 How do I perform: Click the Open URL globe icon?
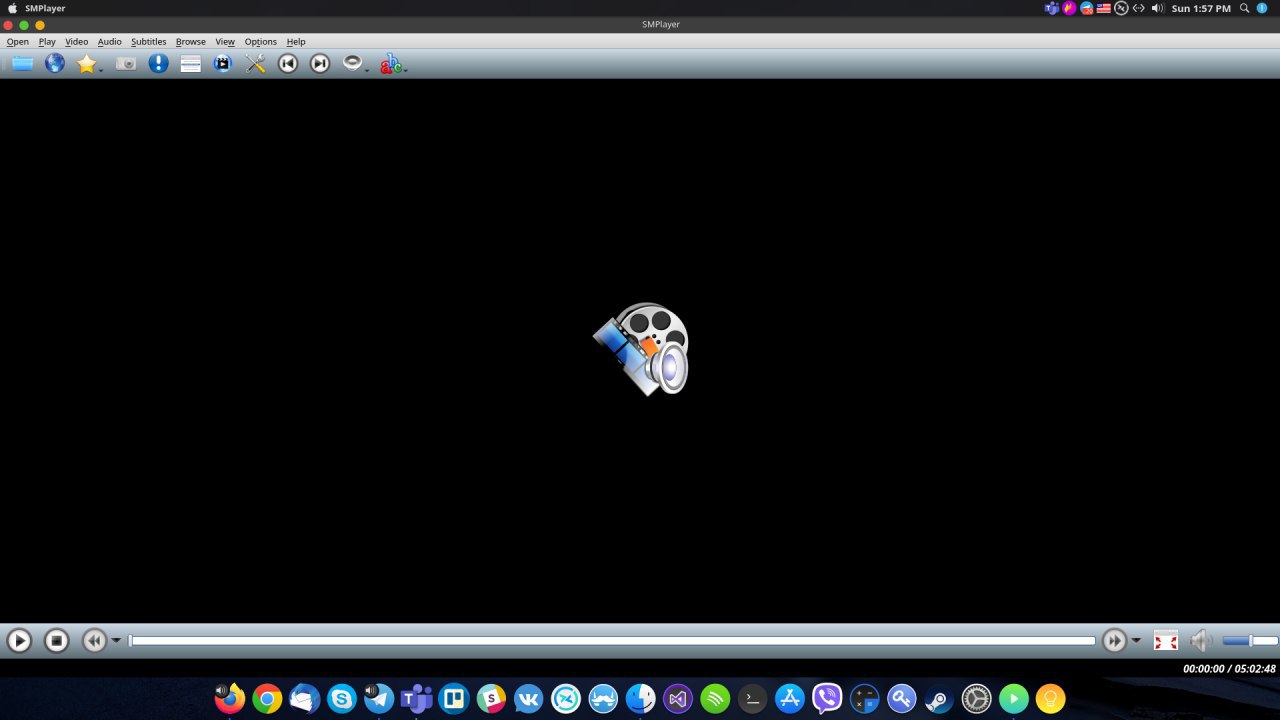tap(55, 64)
